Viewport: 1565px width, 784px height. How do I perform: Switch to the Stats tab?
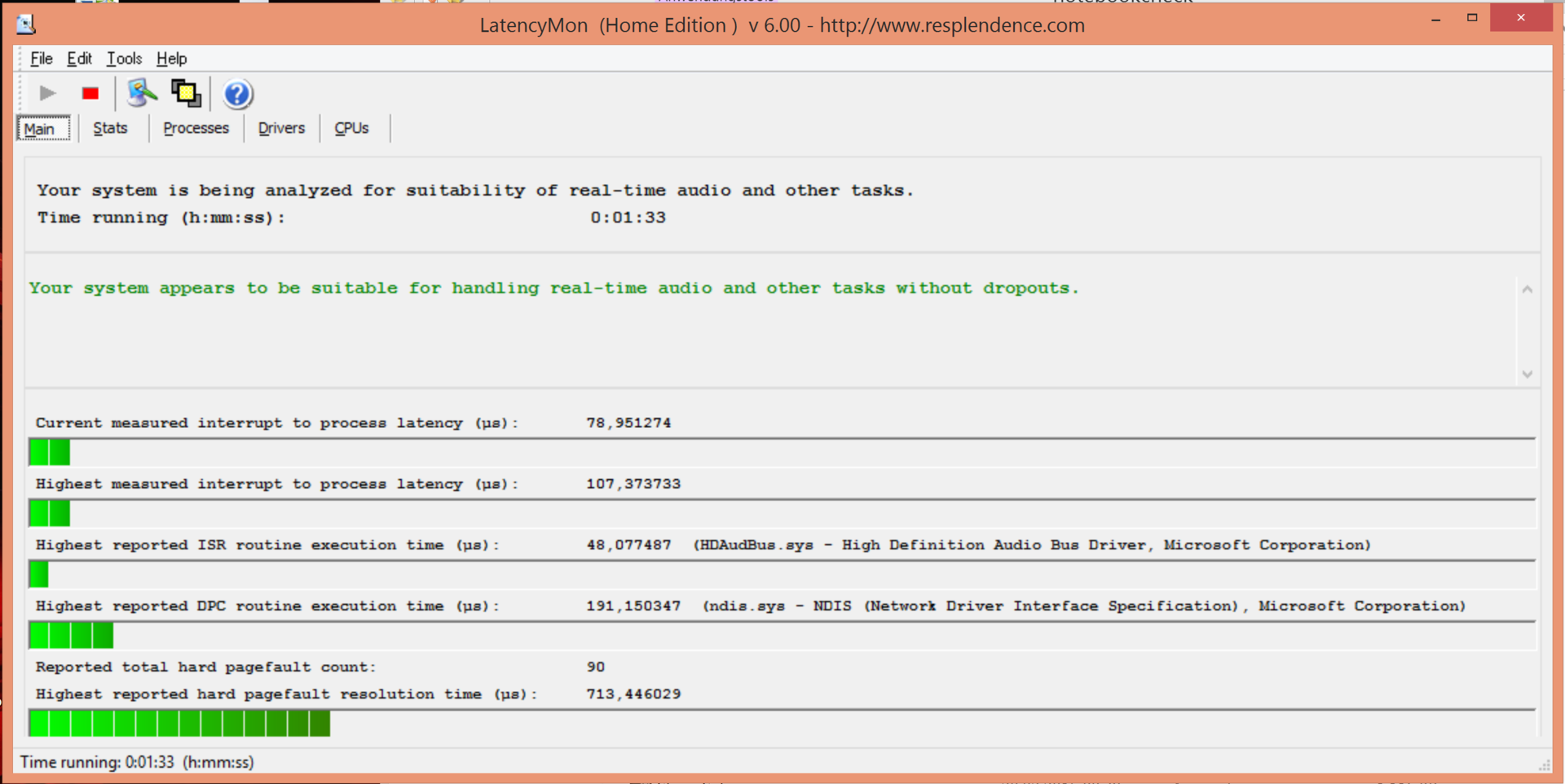[x=110, y=128]
